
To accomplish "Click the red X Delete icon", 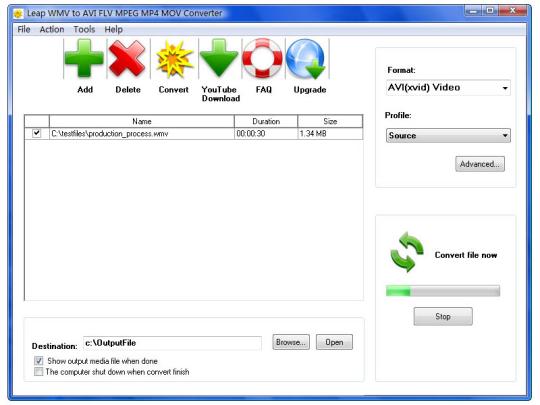I will (x=127, y=58).
